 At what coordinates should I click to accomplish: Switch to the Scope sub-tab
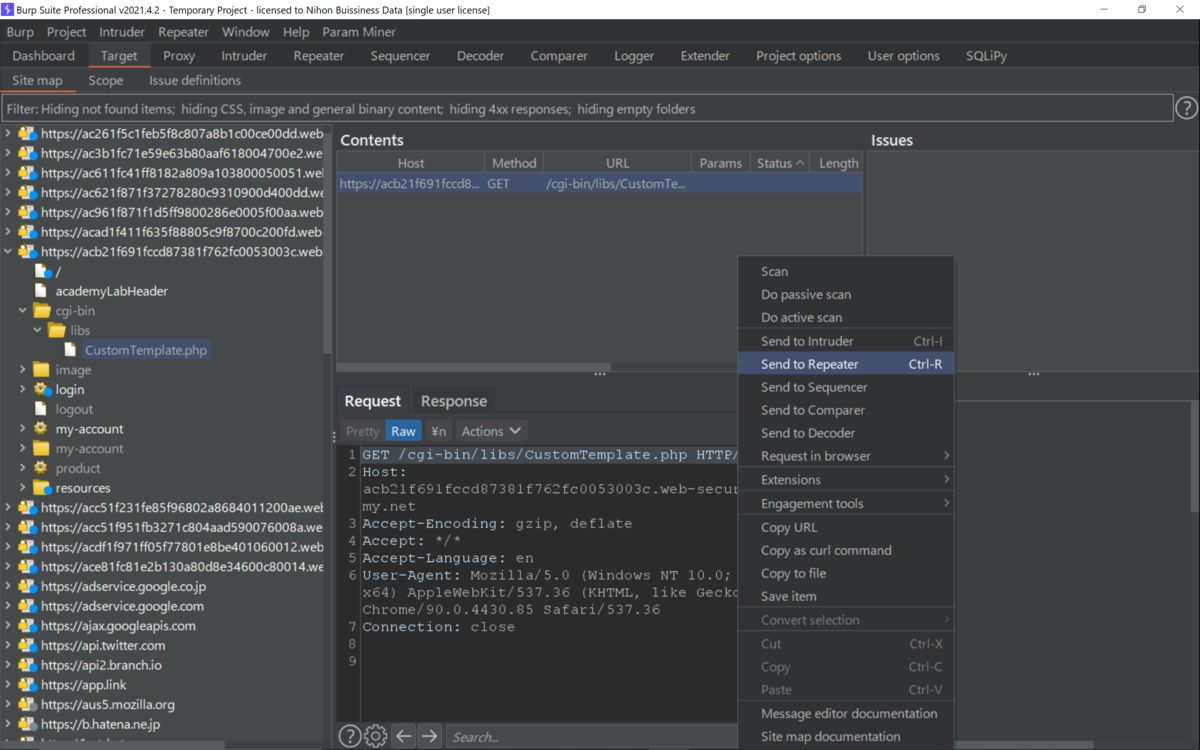[105, 80]
